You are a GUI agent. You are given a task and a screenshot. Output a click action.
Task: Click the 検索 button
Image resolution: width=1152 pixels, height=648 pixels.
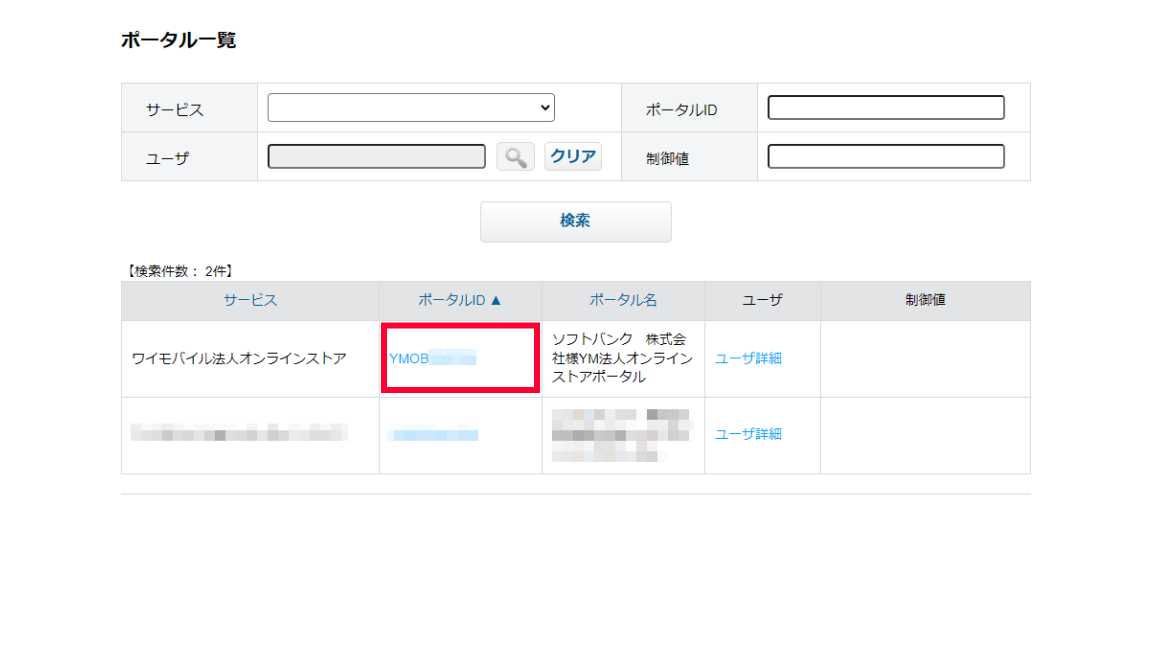click(x=575, y=222)
